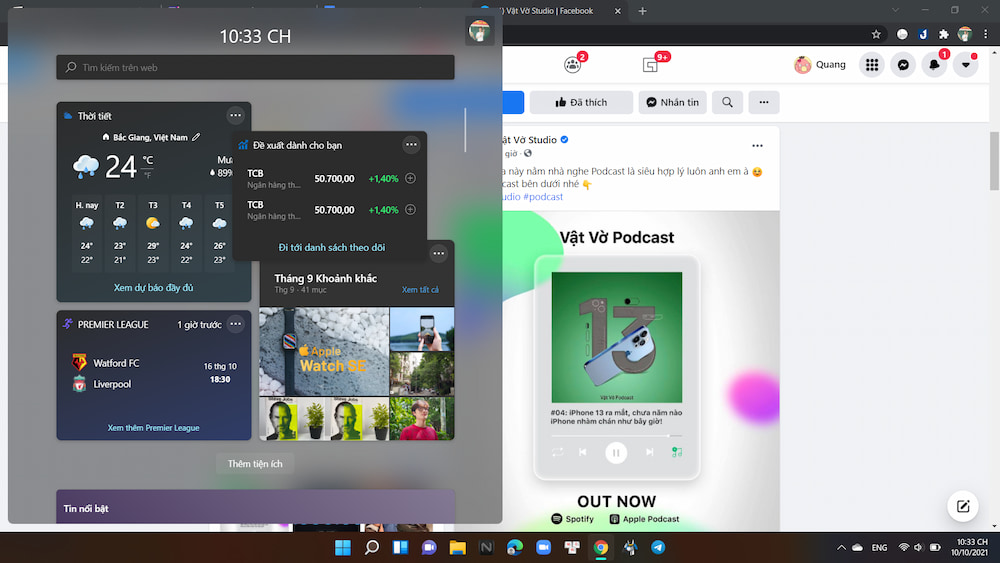This screenshot has width=1000, height=563.
Task: Click Thêm tiện ích button
Action: (x=255, y=464)
